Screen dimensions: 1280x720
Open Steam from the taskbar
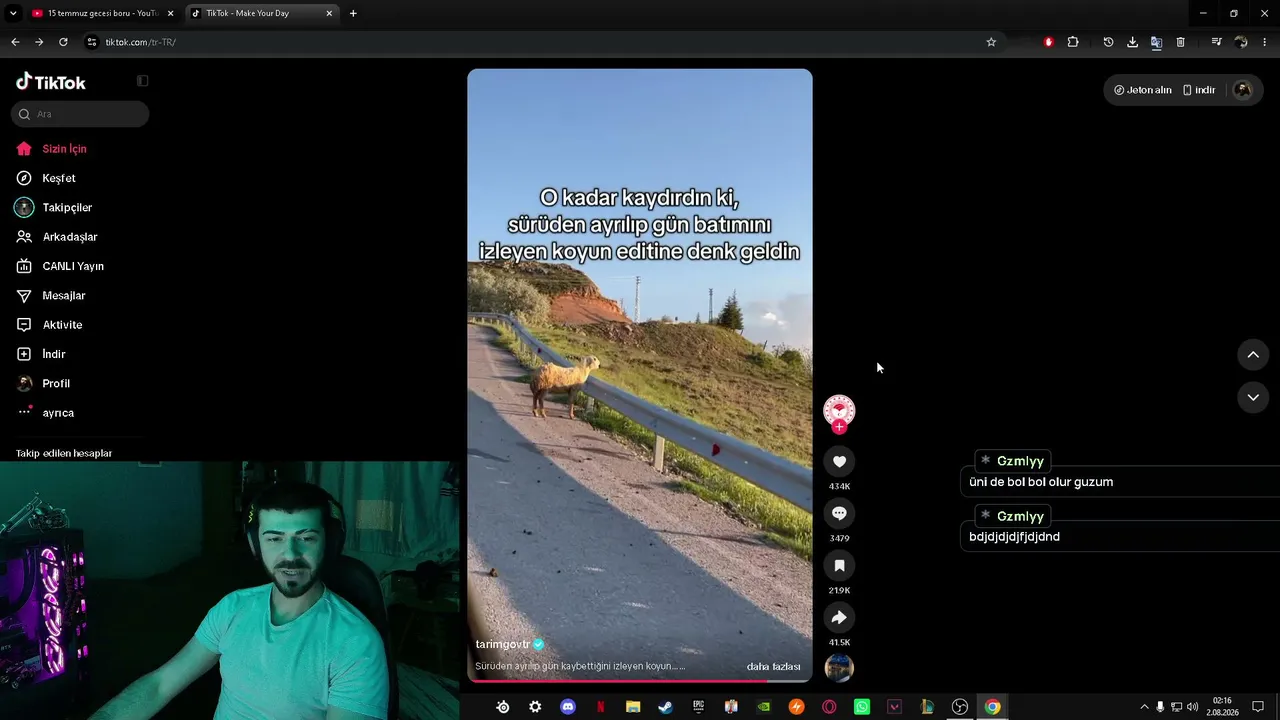pos(665,707)
